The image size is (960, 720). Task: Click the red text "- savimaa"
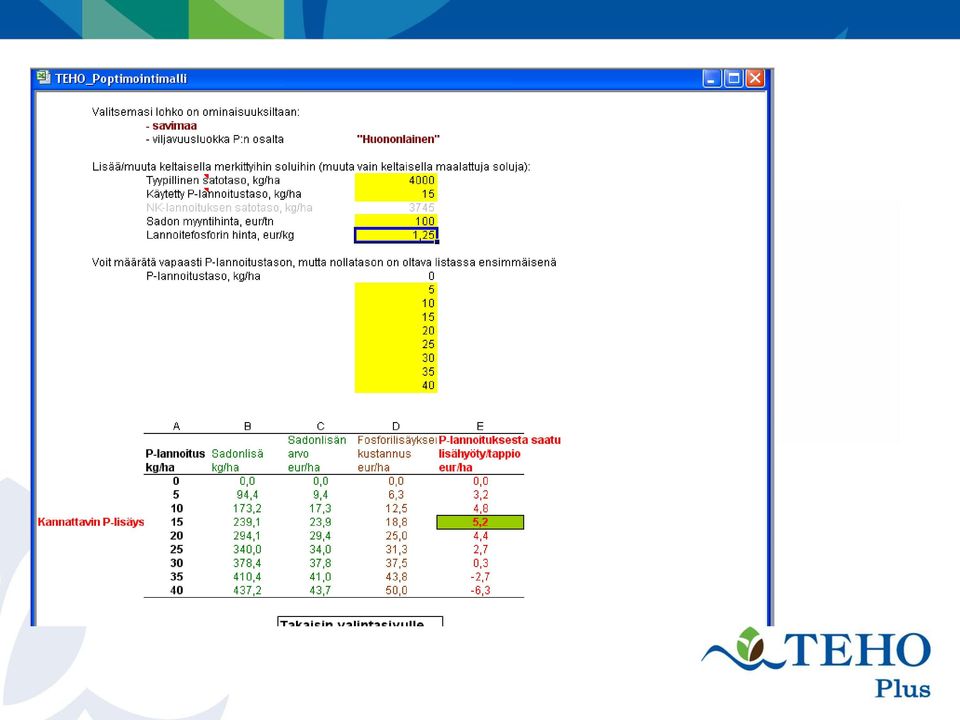pos(171,126)
